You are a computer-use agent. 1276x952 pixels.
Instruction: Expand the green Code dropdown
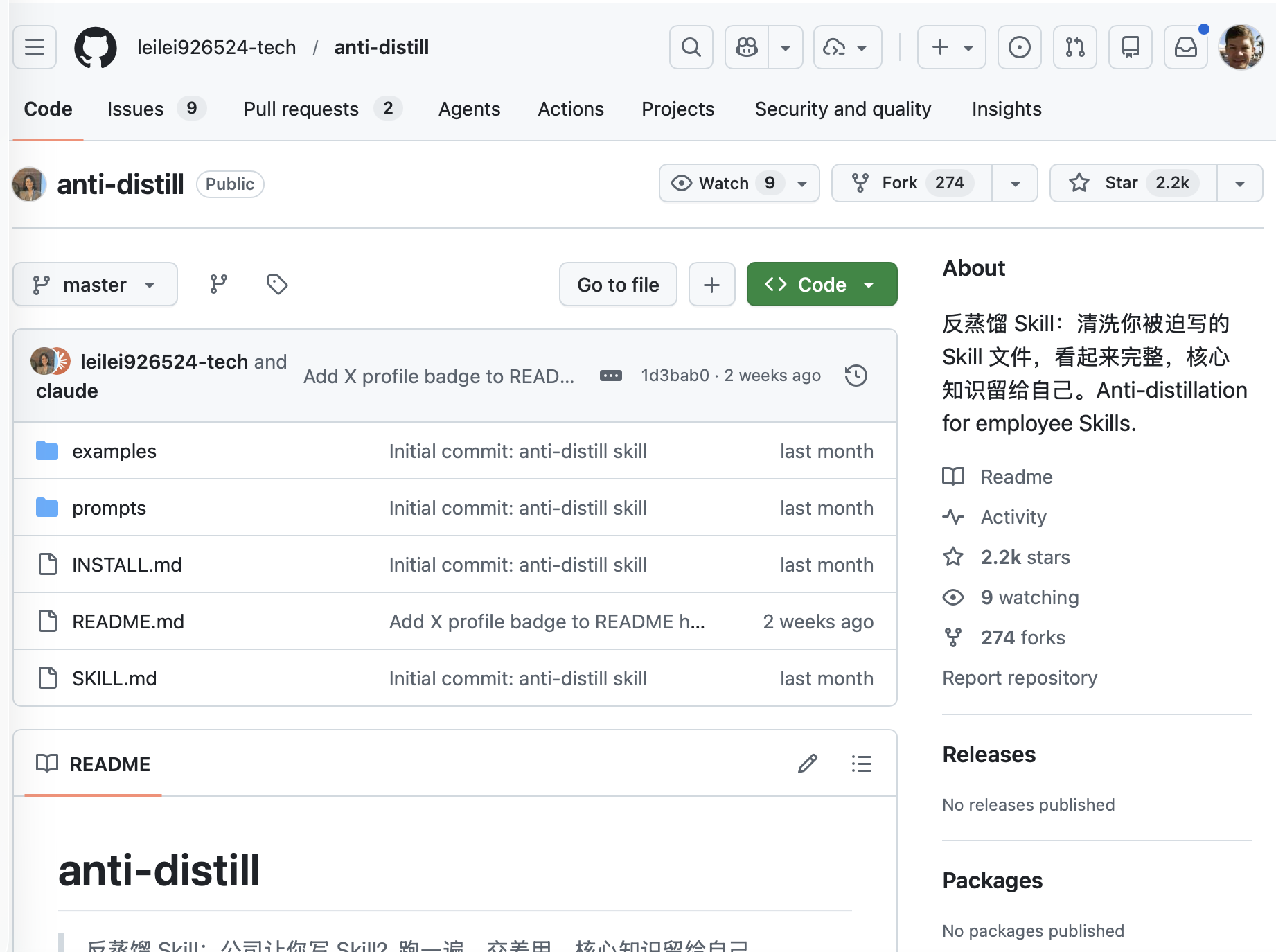click(x=822, y=284)
